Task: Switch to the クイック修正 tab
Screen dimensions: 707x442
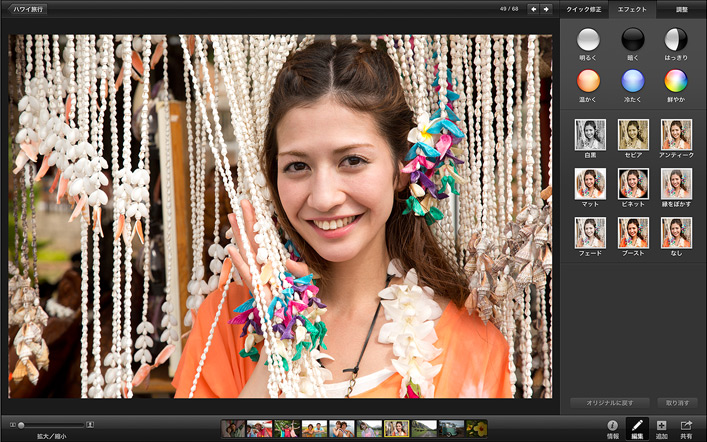Action: pos(584,9)
